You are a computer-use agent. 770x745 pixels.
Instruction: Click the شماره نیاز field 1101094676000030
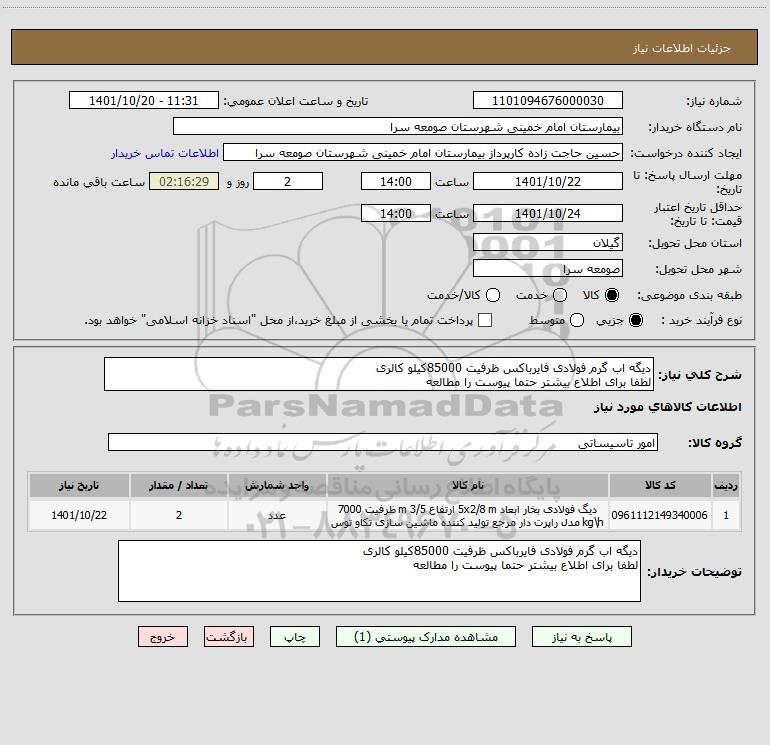coord(548,100)
